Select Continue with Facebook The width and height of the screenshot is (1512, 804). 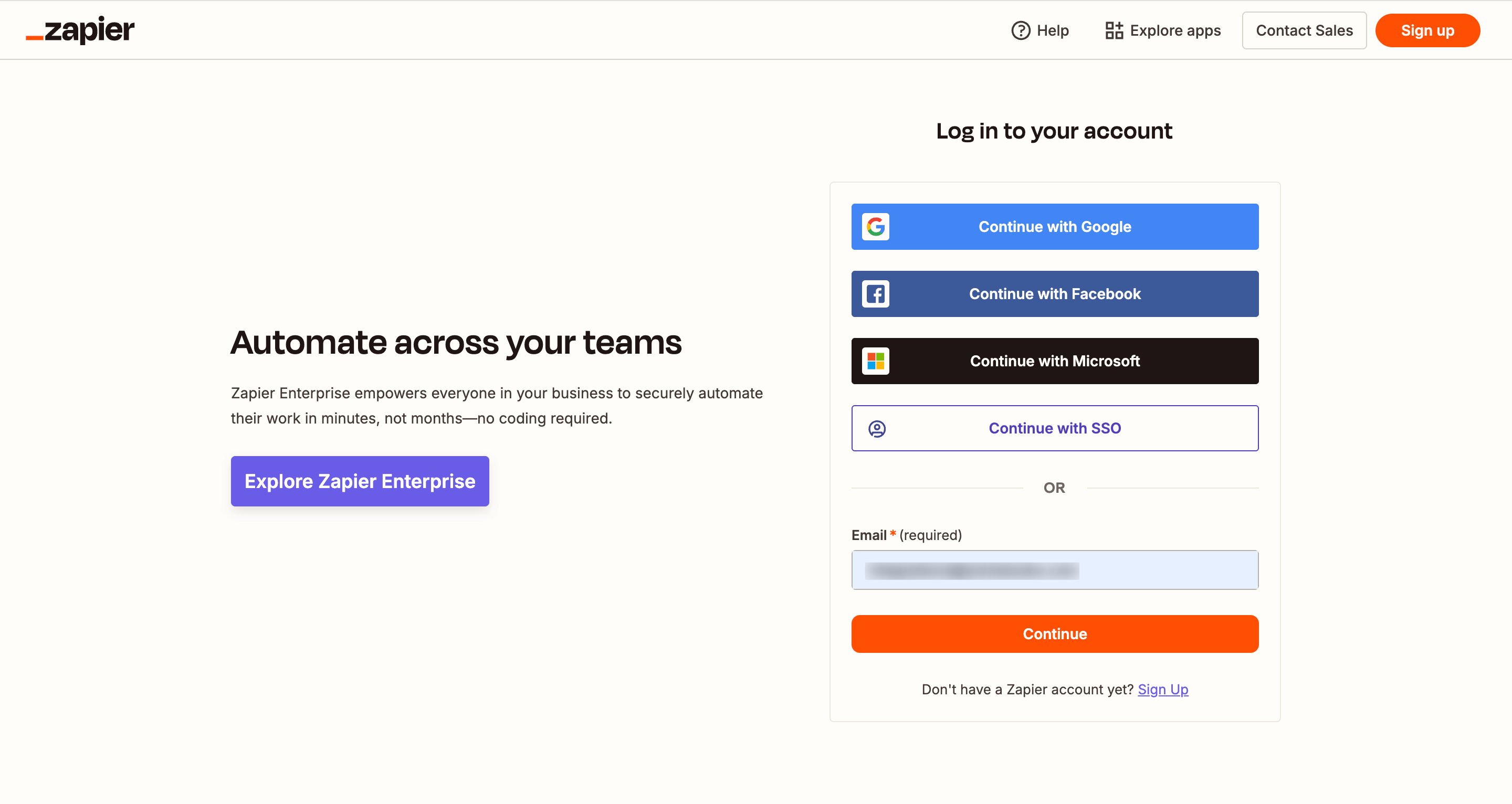(1055, 294)
